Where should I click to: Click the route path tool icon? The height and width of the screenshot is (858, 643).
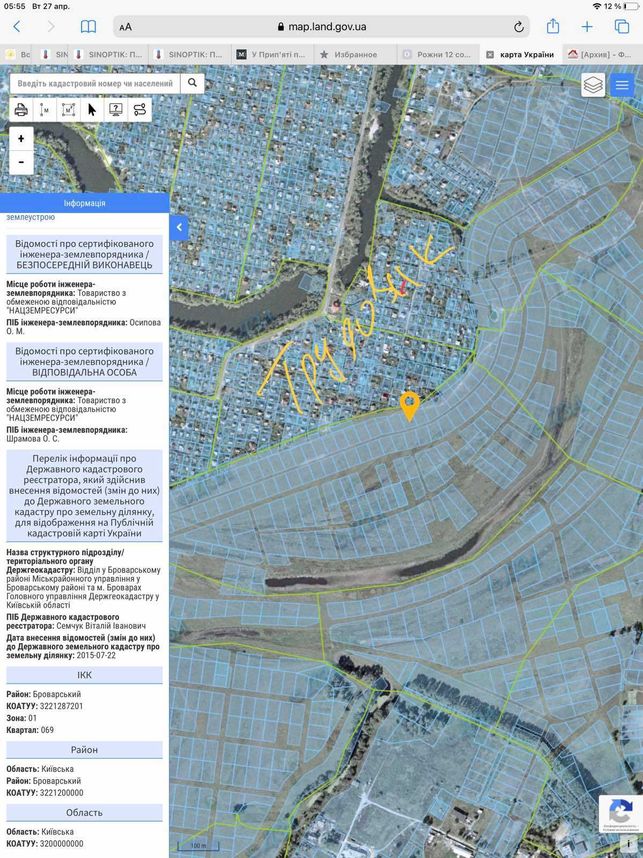point(140,109)
